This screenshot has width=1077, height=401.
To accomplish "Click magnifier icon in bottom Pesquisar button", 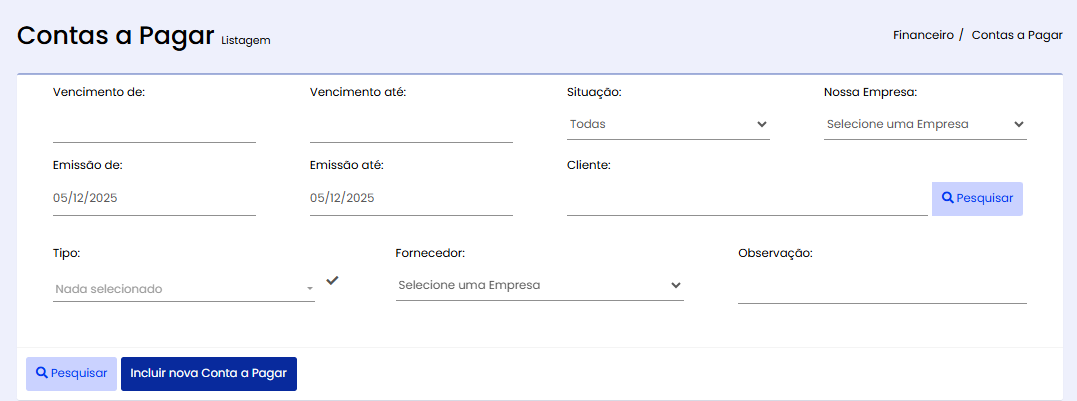I will (x=42, y=373).
